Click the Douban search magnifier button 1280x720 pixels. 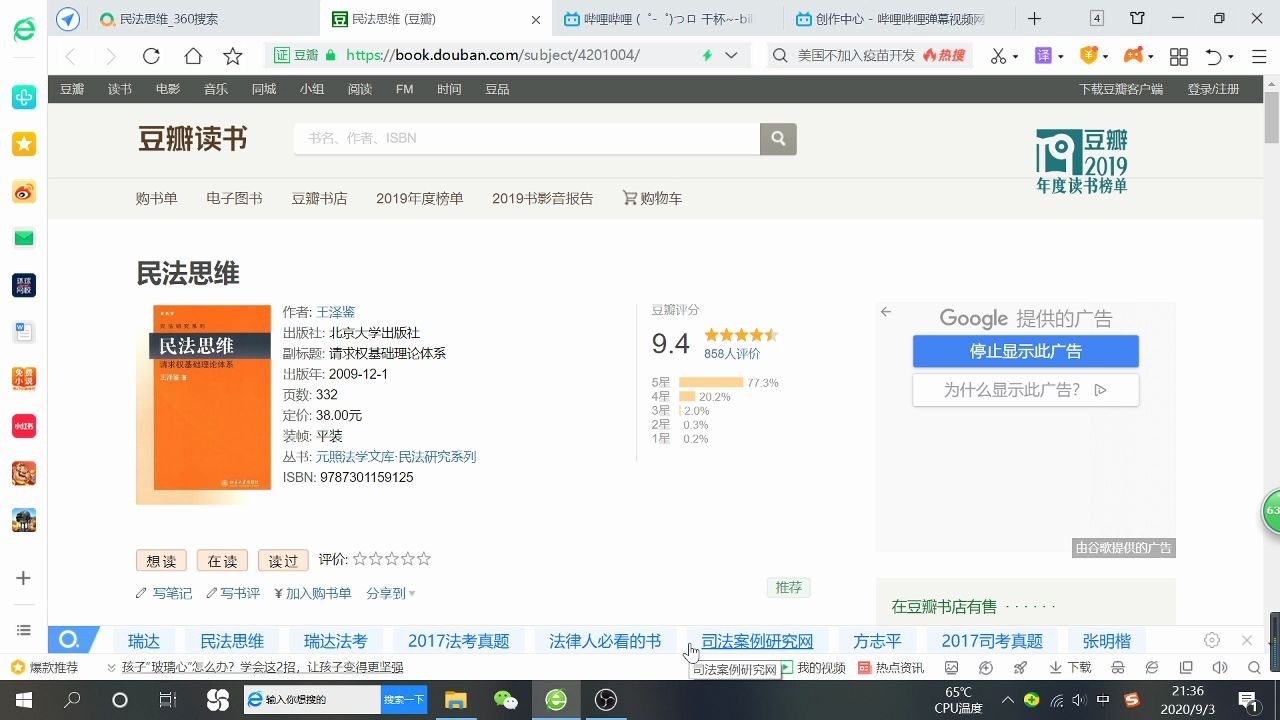[778, 138]
